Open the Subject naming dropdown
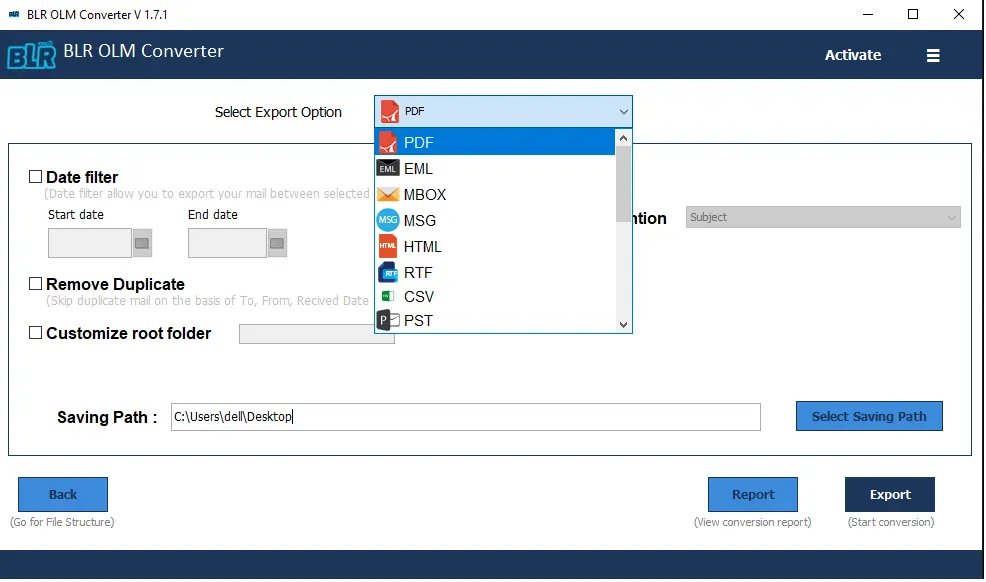Viewport: 986px width, 582px height. point(823,217)
